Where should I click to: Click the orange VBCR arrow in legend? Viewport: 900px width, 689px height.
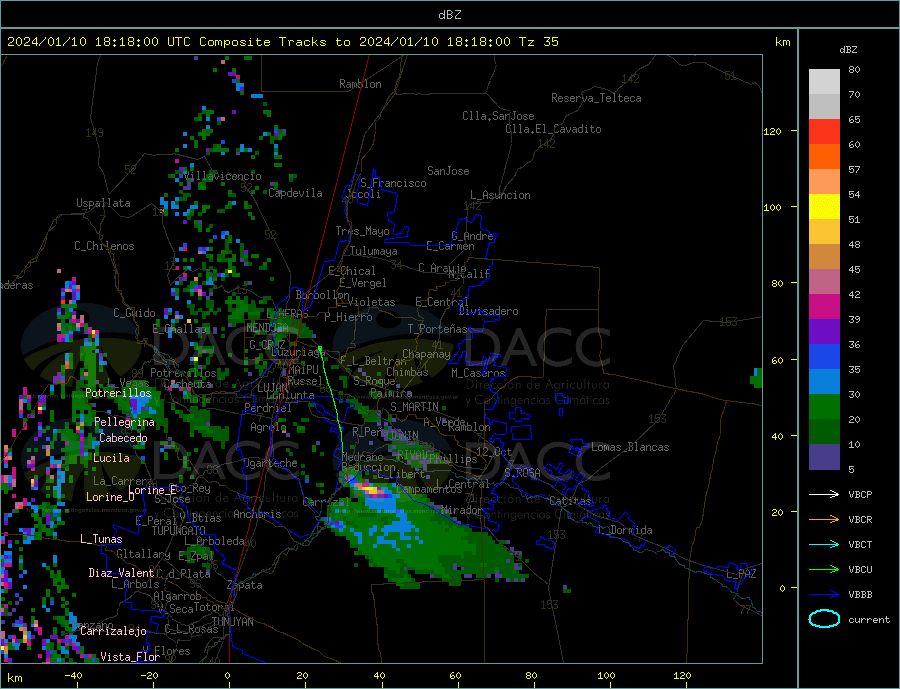825,520
